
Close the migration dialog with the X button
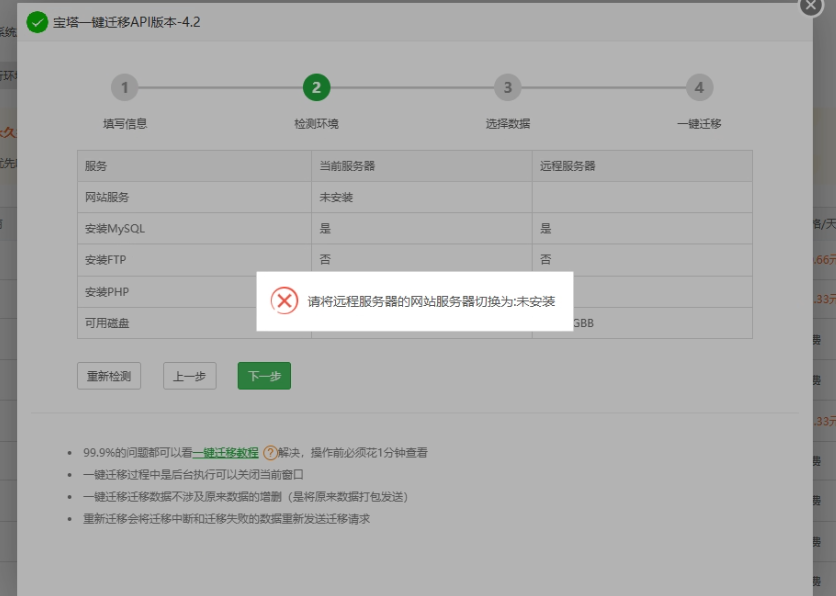tap(811, 6)
